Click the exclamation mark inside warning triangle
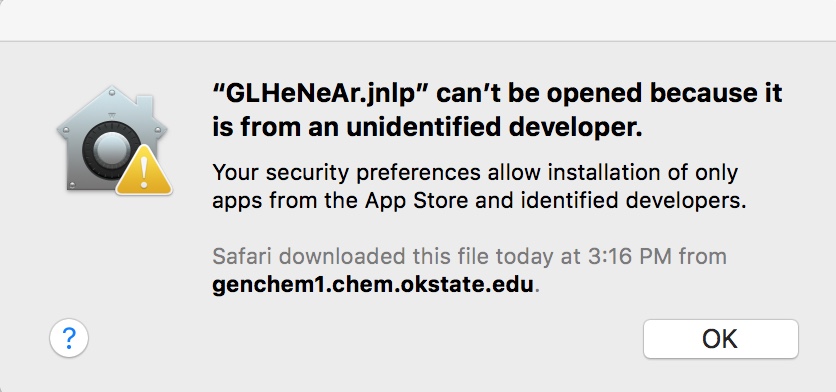836x392 pixels. pos(144,172)
